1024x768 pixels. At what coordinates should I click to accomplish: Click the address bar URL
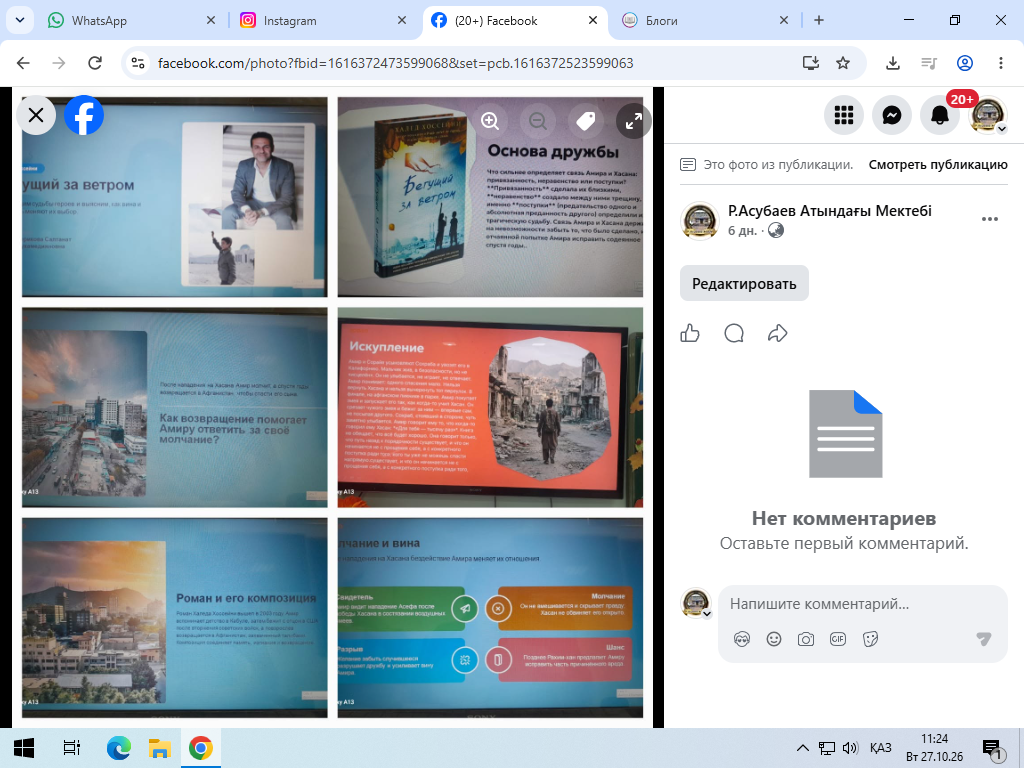pos(396,63)
